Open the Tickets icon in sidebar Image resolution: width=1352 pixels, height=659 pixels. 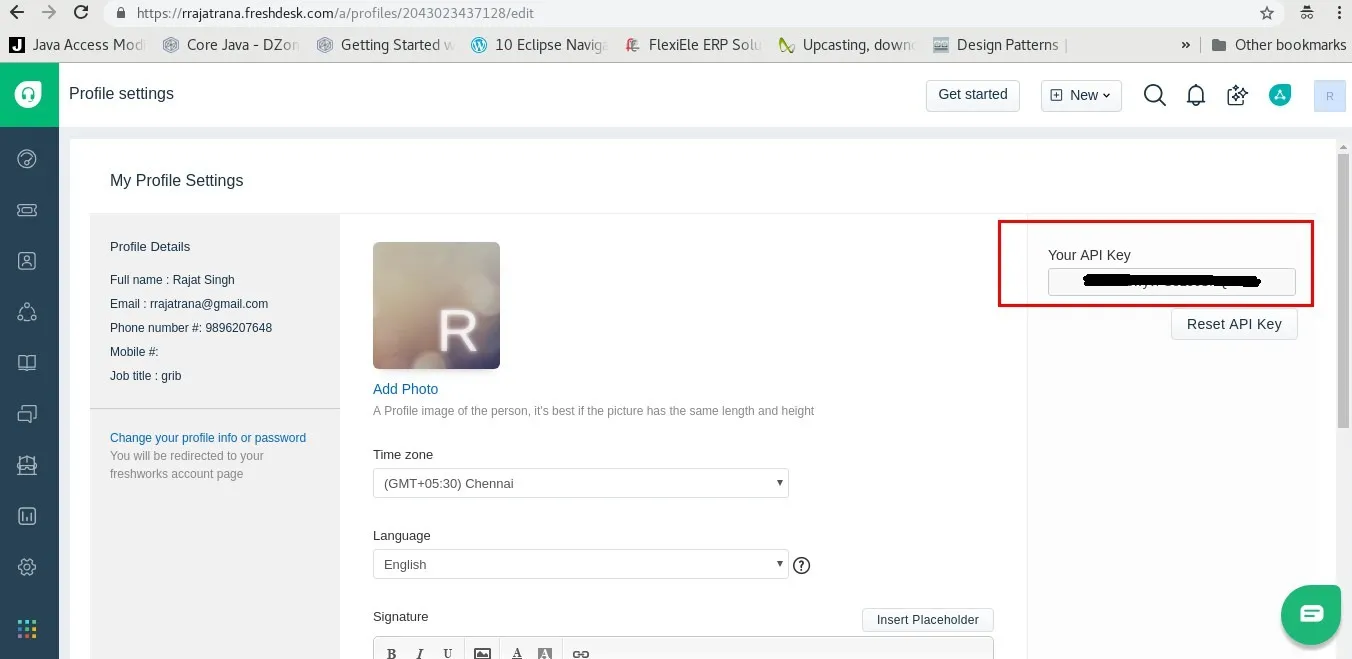(x=28, y=210)
